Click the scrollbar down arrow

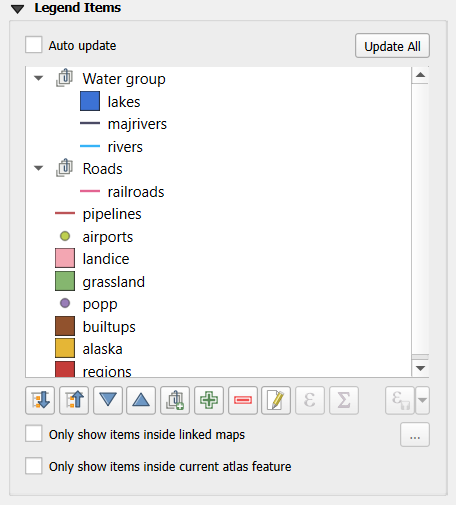pyautogui.click(x=420, y=368)
